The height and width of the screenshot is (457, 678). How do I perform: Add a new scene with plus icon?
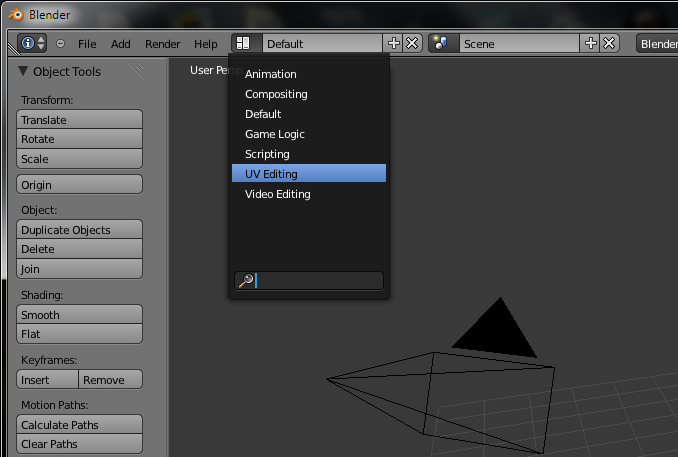(x=590, y=44)
